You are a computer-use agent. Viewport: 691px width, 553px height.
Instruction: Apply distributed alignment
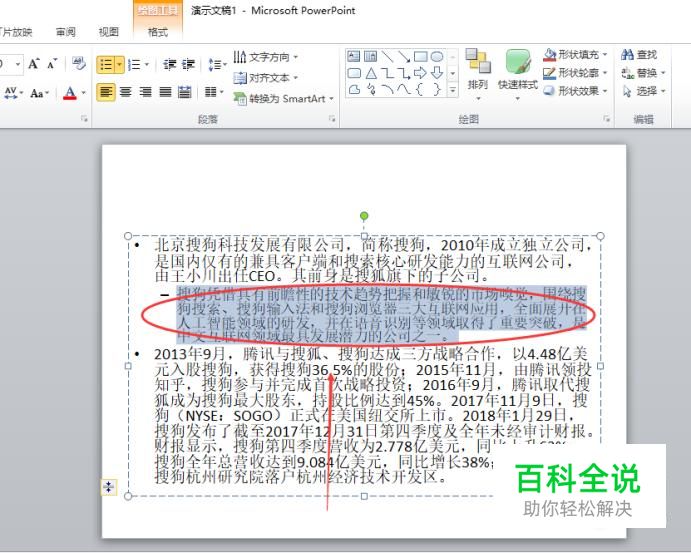[185, 92]
